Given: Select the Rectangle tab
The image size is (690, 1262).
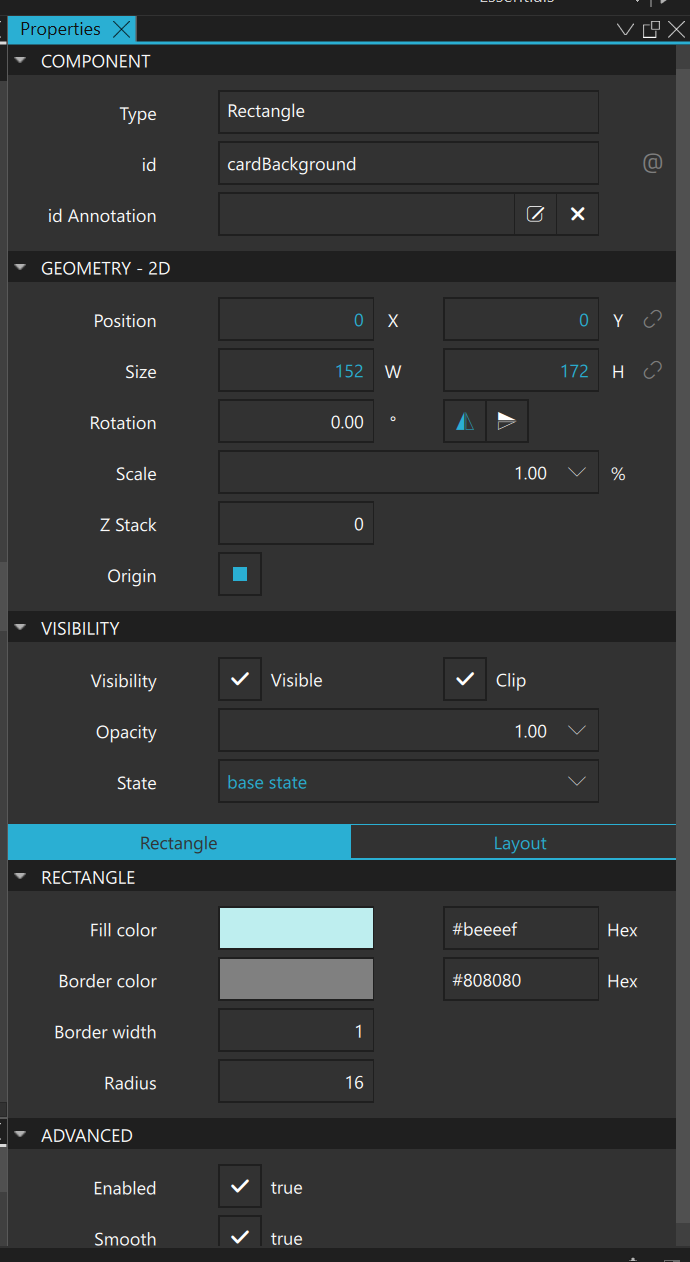Looking at the screenshot, I should coord(179,843).
